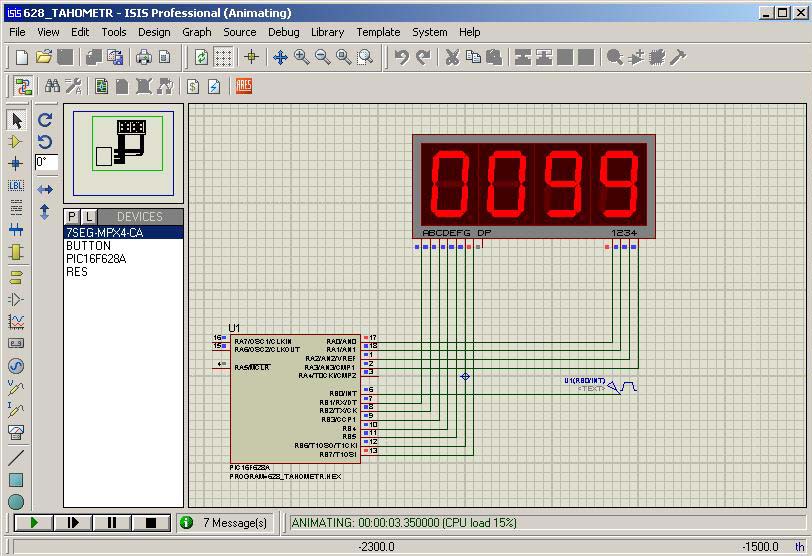Click the horizontal mirror flip icon
The image size is (812, 556).
(x=45, y=189)
